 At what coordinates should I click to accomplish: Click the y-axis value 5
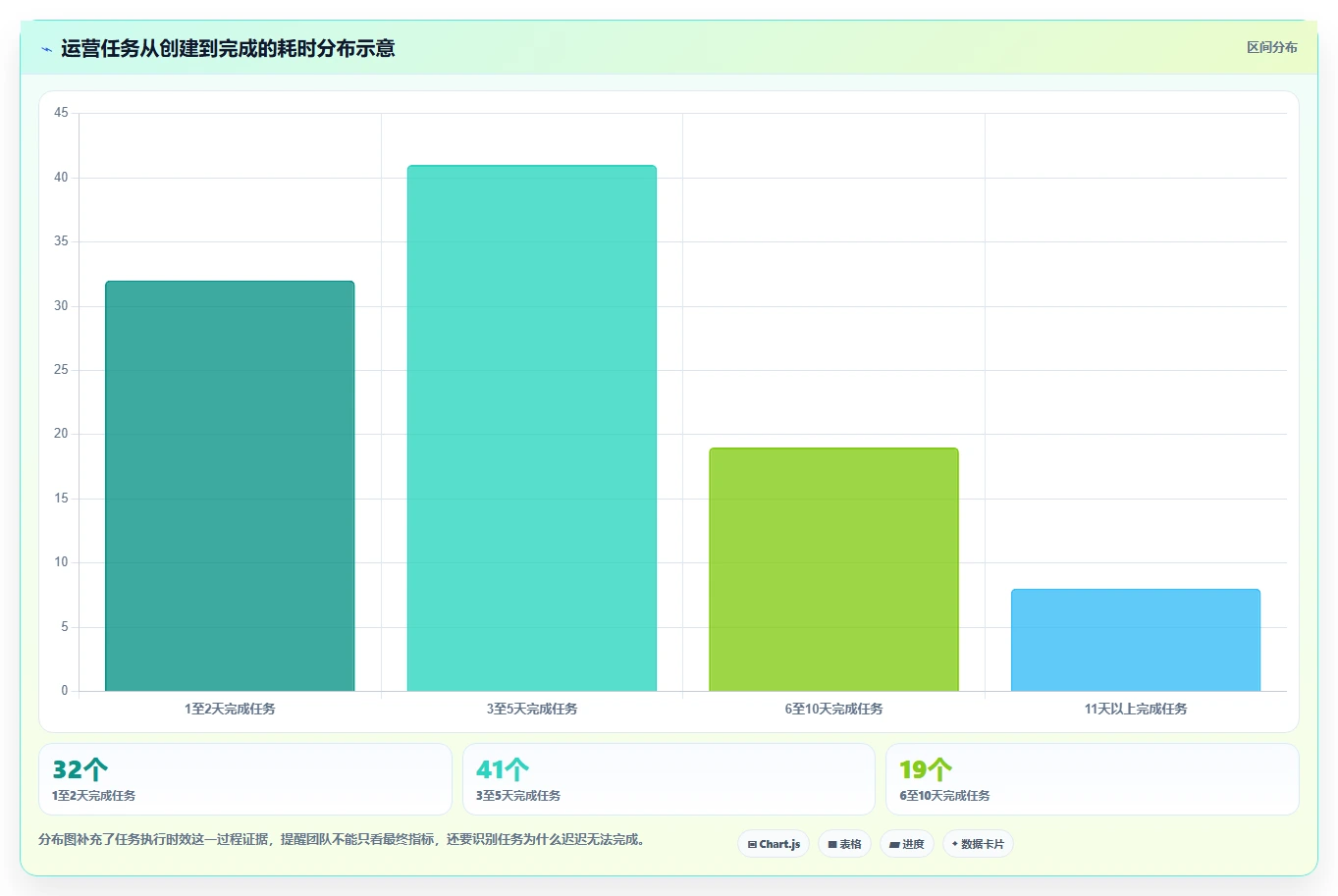coord(65,627)
